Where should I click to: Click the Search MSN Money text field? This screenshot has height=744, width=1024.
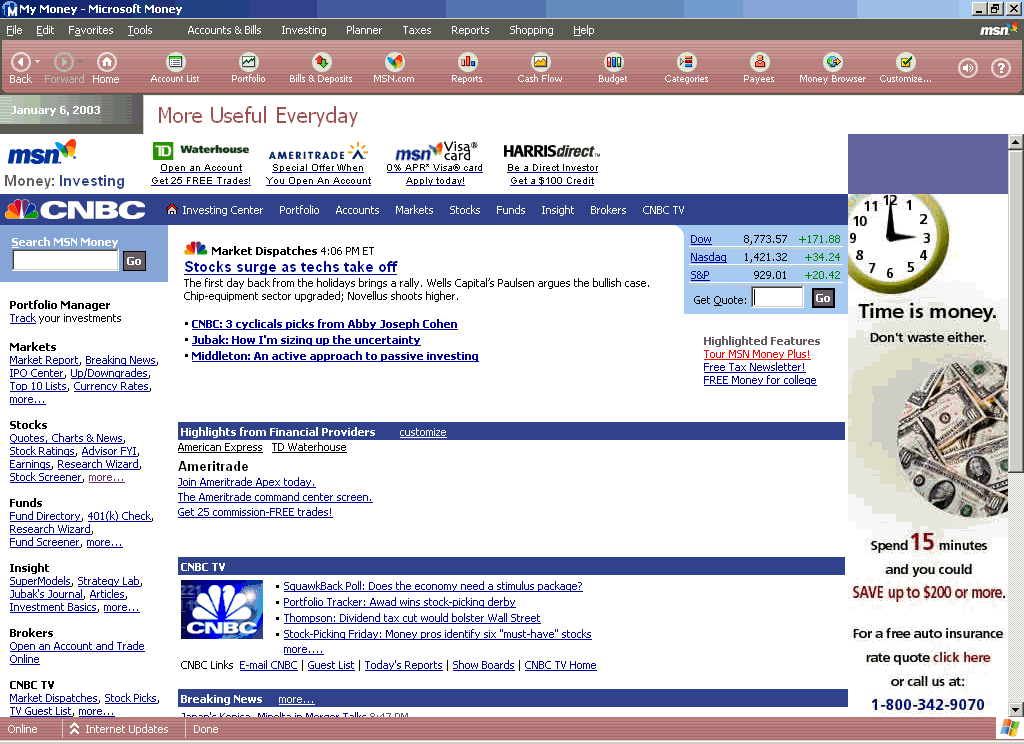[x=65, y=261]
